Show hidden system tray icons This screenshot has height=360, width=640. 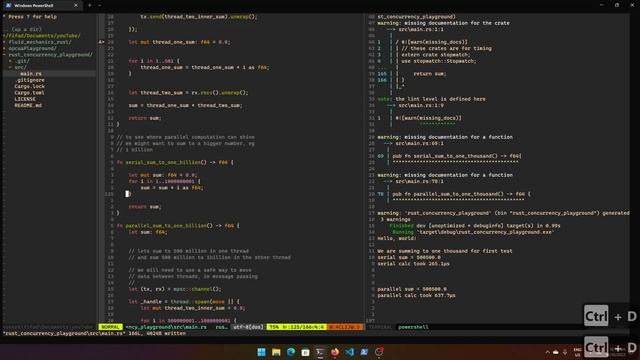pos(547,352)
